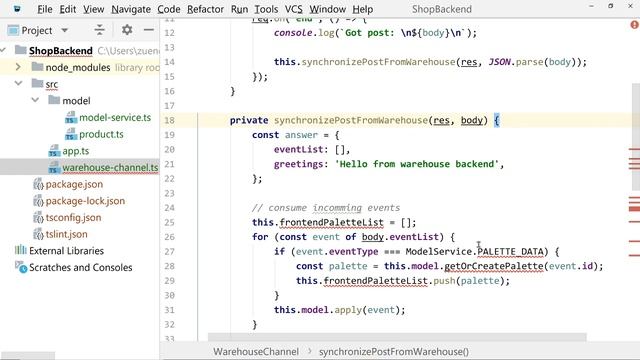Hide the Project tool window
640x360 pixels.
pyautogui.click(x=149, y=30)
